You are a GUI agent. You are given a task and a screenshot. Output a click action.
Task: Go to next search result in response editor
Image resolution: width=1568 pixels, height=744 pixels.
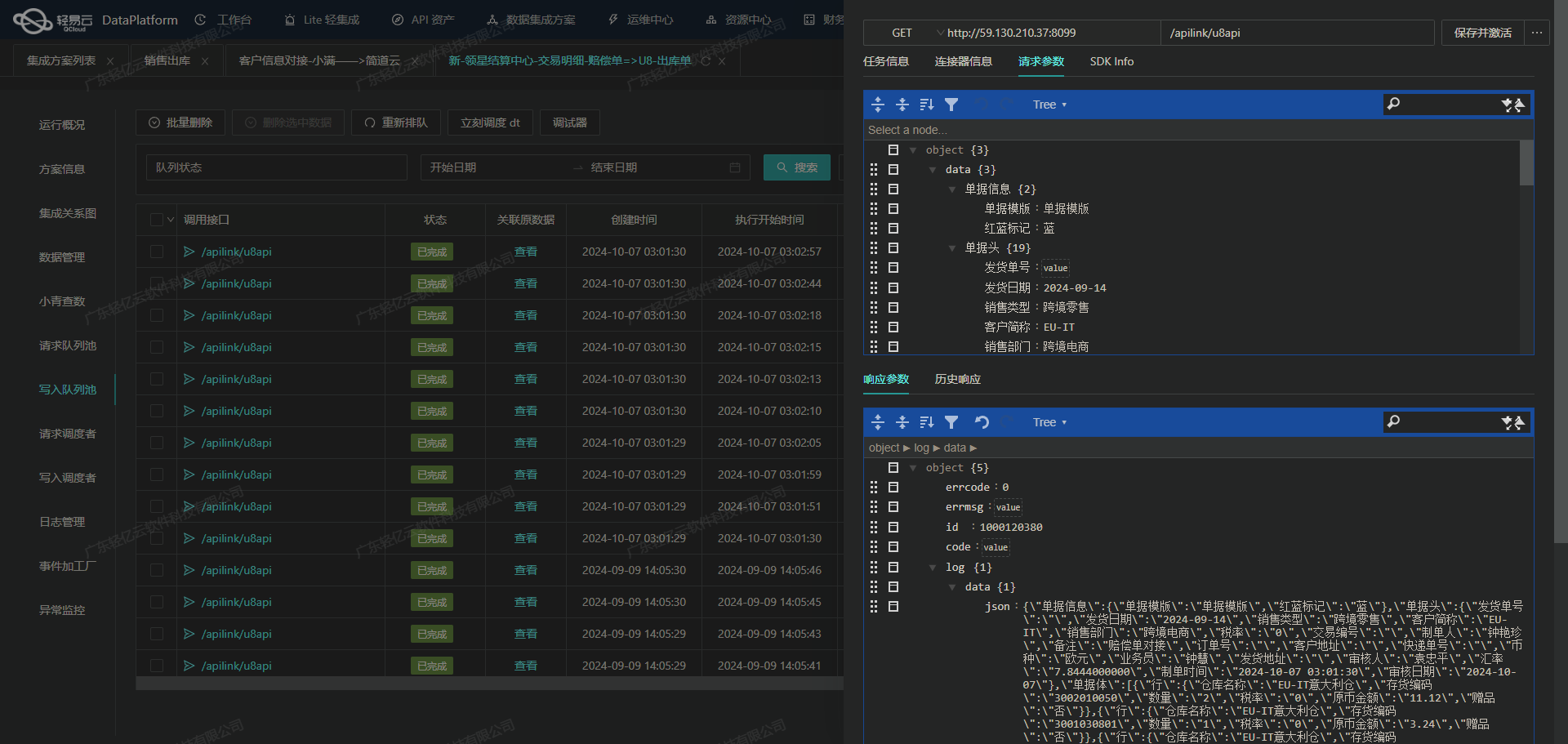[1508, 422]
